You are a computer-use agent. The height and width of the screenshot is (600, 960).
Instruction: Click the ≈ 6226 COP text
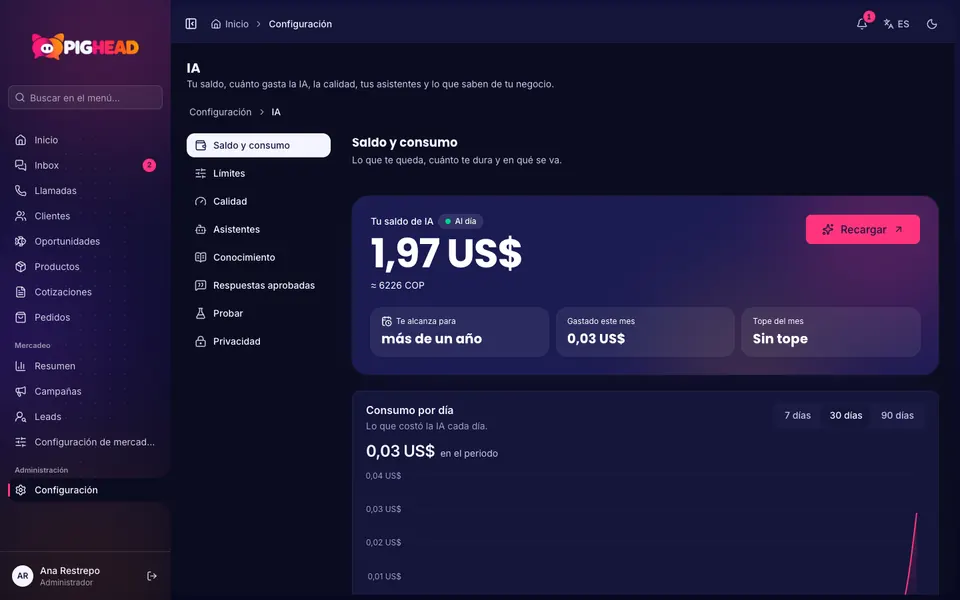(x=397, y=285)
